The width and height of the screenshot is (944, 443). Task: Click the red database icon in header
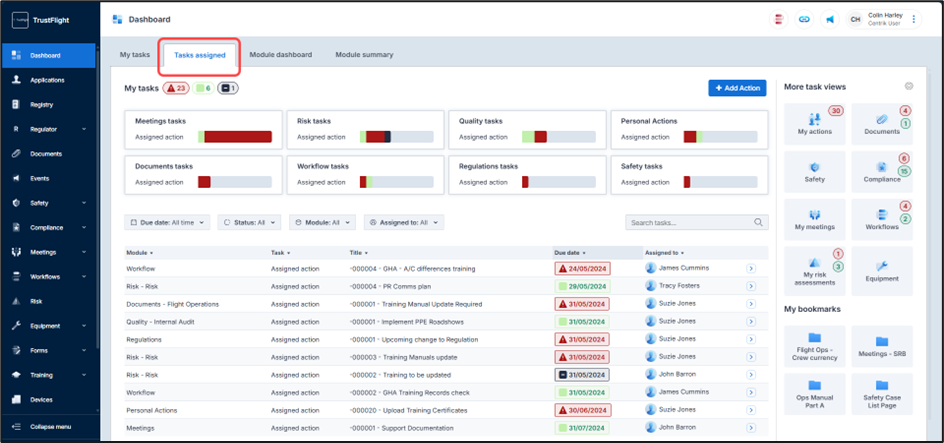click(779, 19)
